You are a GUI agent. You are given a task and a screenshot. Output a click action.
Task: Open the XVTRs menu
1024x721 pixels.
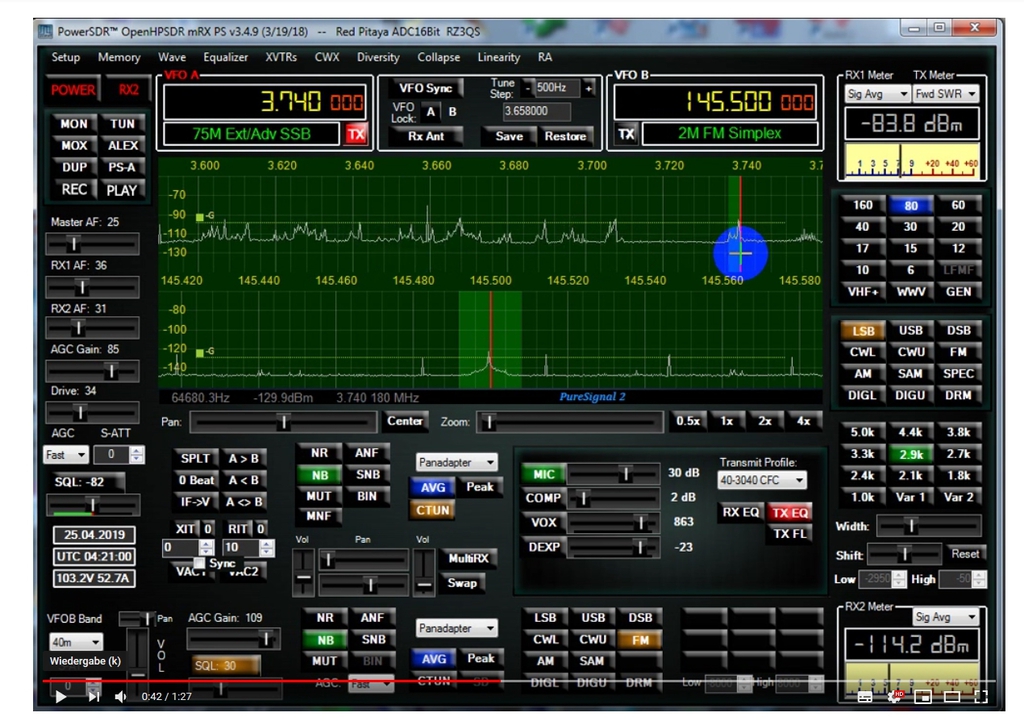pos(281,57)
